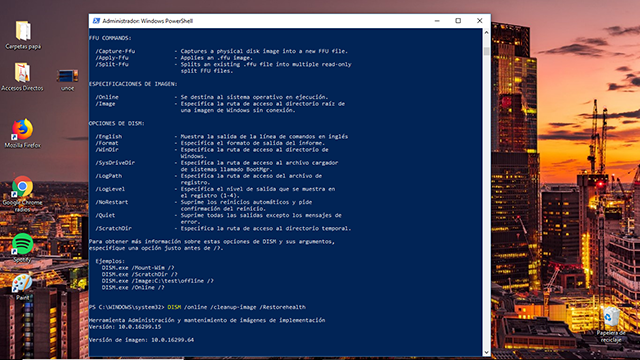Maximize the PowerShell window
This screenshot has height=360, width=640.
(458, 21)
